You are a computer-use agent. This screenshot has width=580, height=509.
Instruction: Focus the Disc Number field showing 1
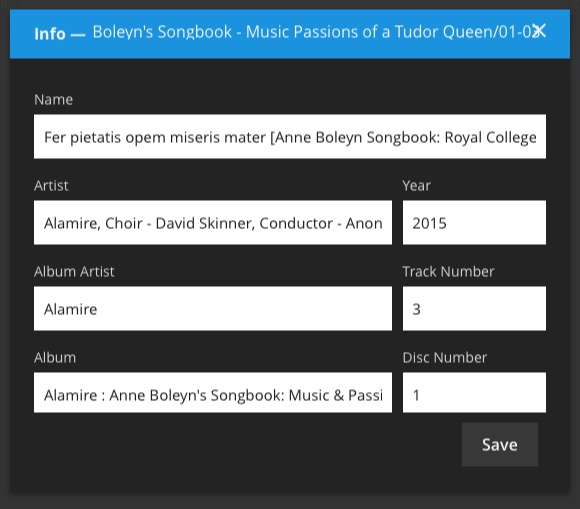[x=474, y=392]
